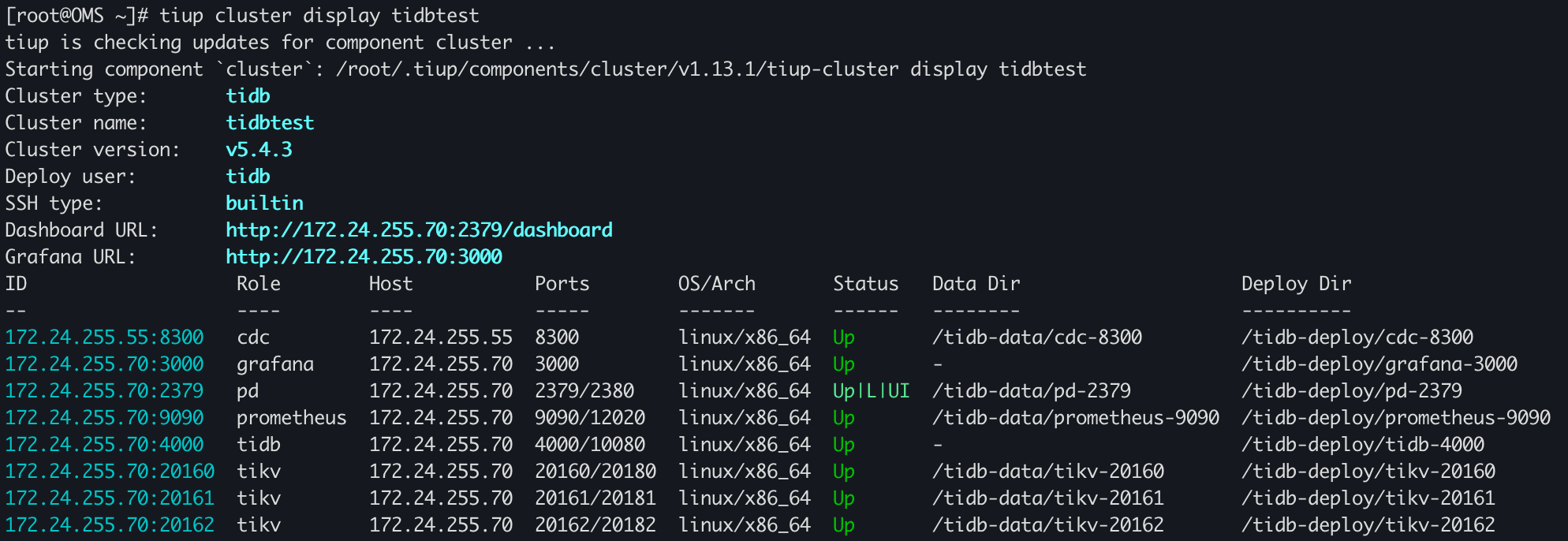This screenshot has height=541, width=1568.
Task: Click the grafana node ID 172.24.255.70:3000
Action: coord(104,364)
